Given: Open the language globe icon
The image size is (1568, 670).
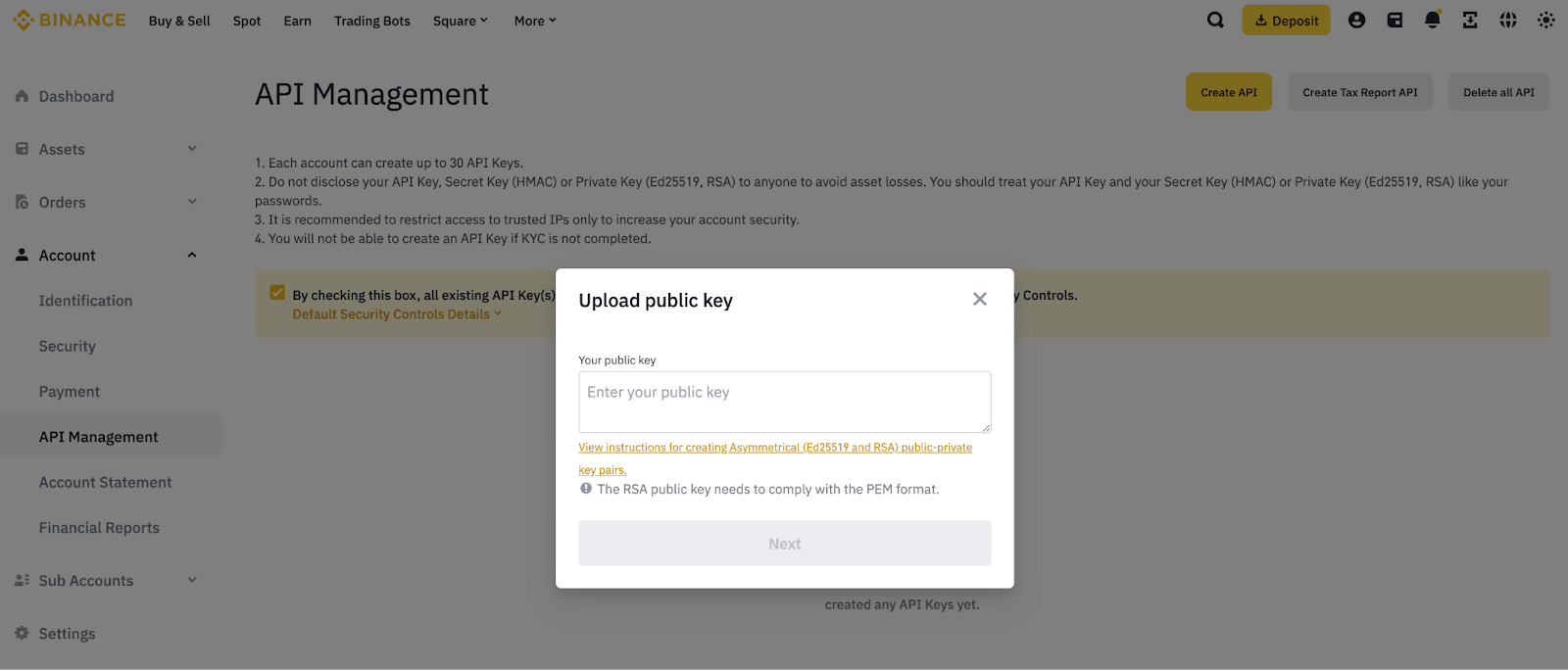Looking at the screenshot, I should click(x=1508, y=21).
